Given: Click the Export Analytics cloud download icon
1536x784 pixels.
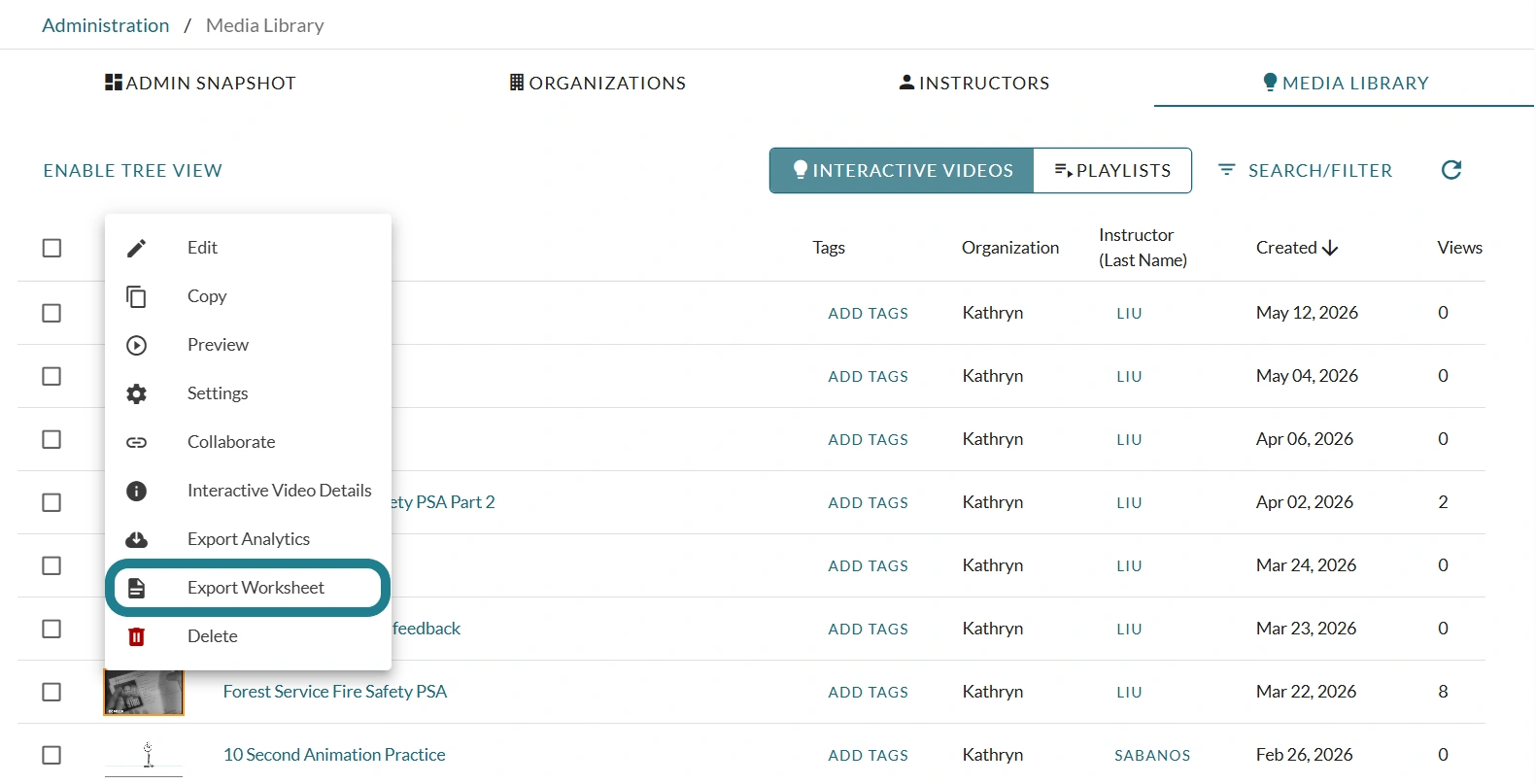Looking at the screenshot, I should pyautogui.click(x=137, y=539).
